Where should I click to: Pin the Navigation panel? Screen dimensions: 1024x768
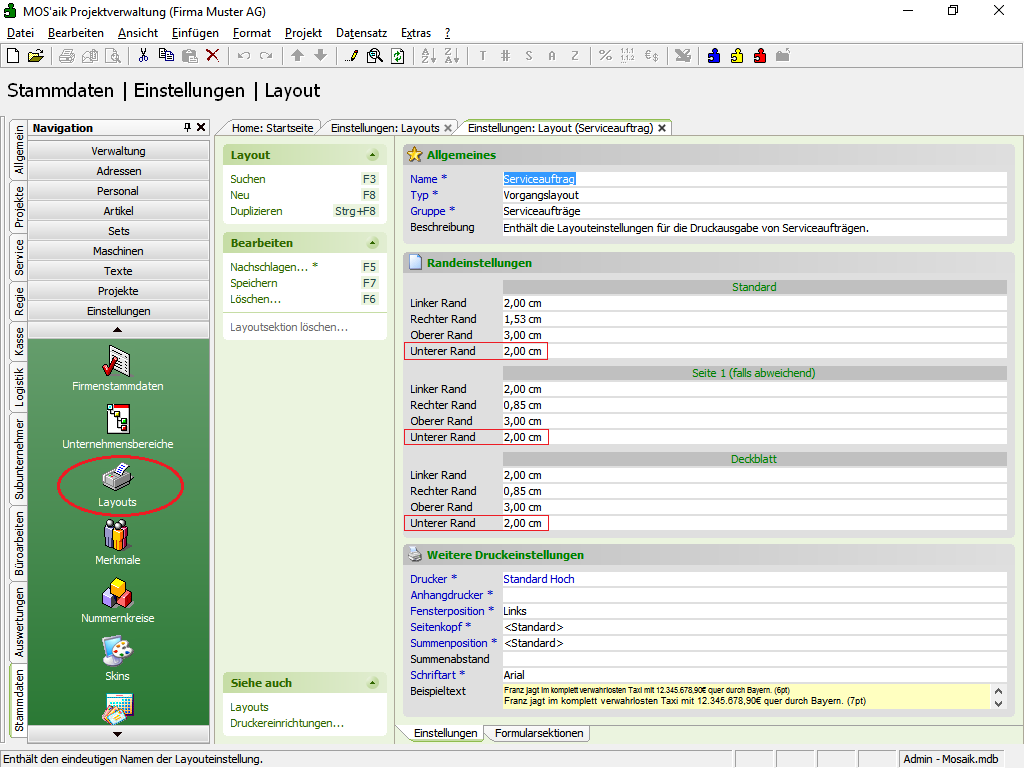click(187, 127)
